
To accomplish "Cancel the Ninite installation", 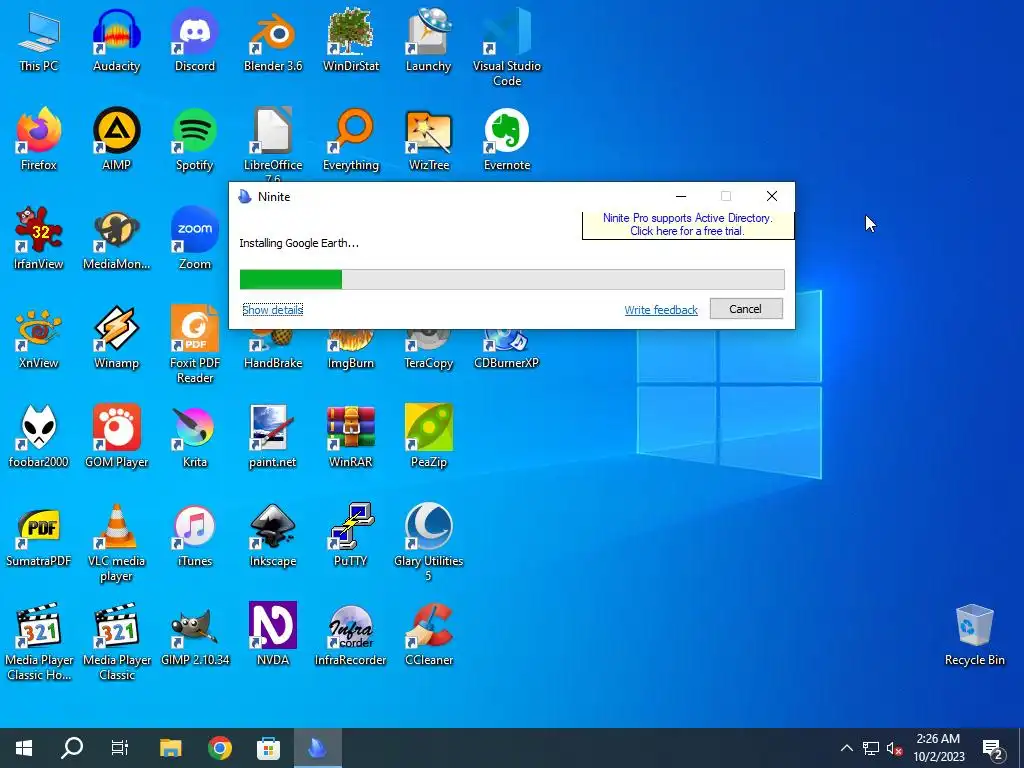I will coord(746,309).
